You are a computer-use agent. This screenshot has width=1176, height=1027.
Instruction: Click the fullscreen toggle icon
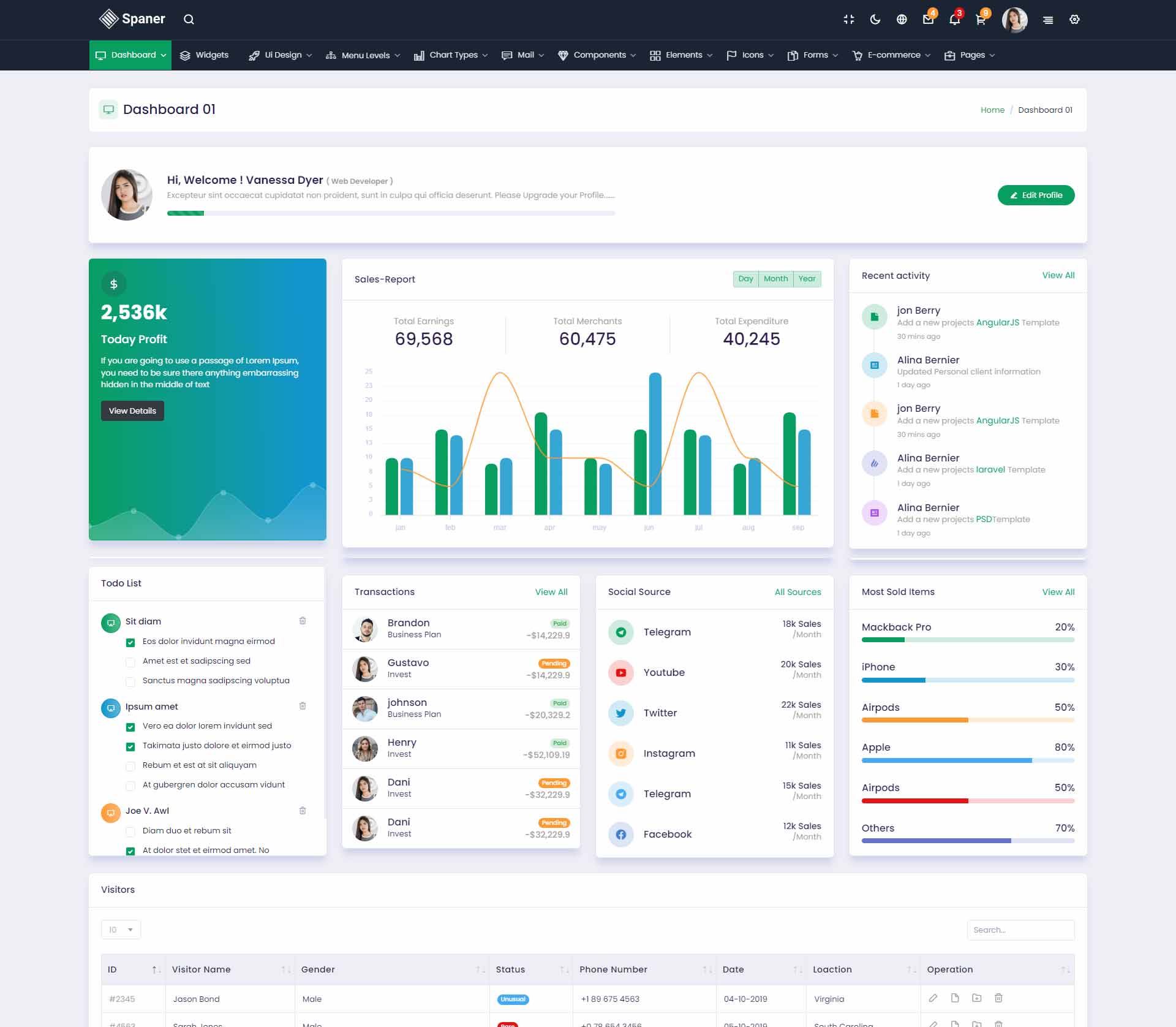click(x=849, y=20)
